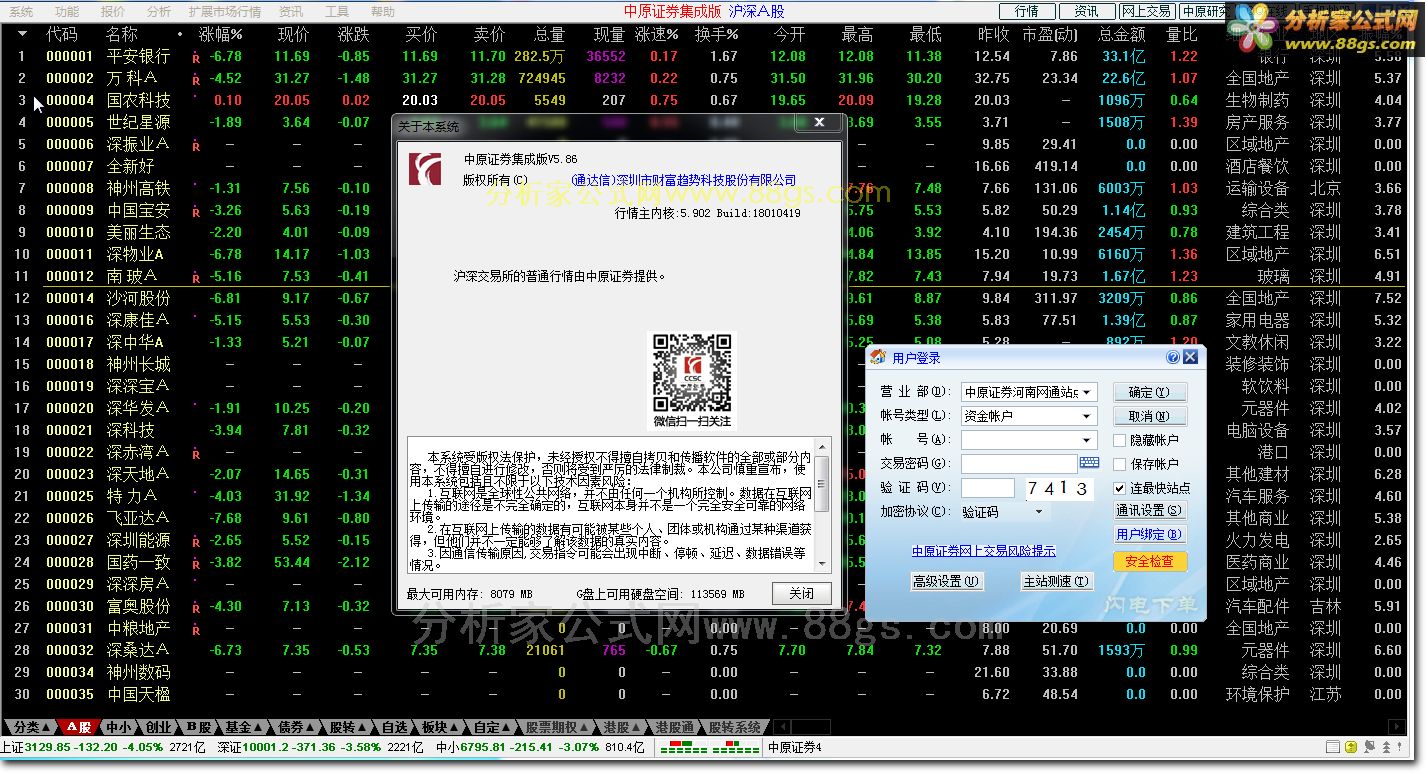Click the green-red market breadth indicator

708,747
